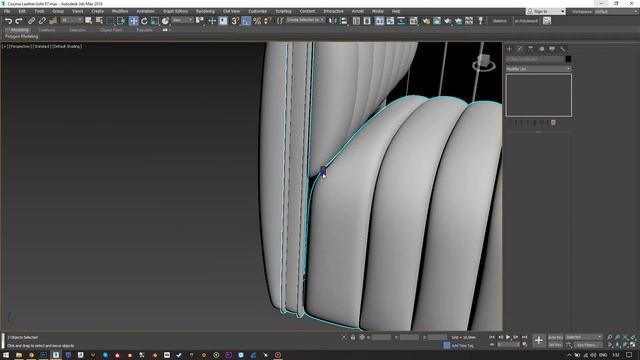Screen dimensions: 640x360
Task: Open the Layer Explorer toggle
Action: pyautogui.click(x=367, y=21)
